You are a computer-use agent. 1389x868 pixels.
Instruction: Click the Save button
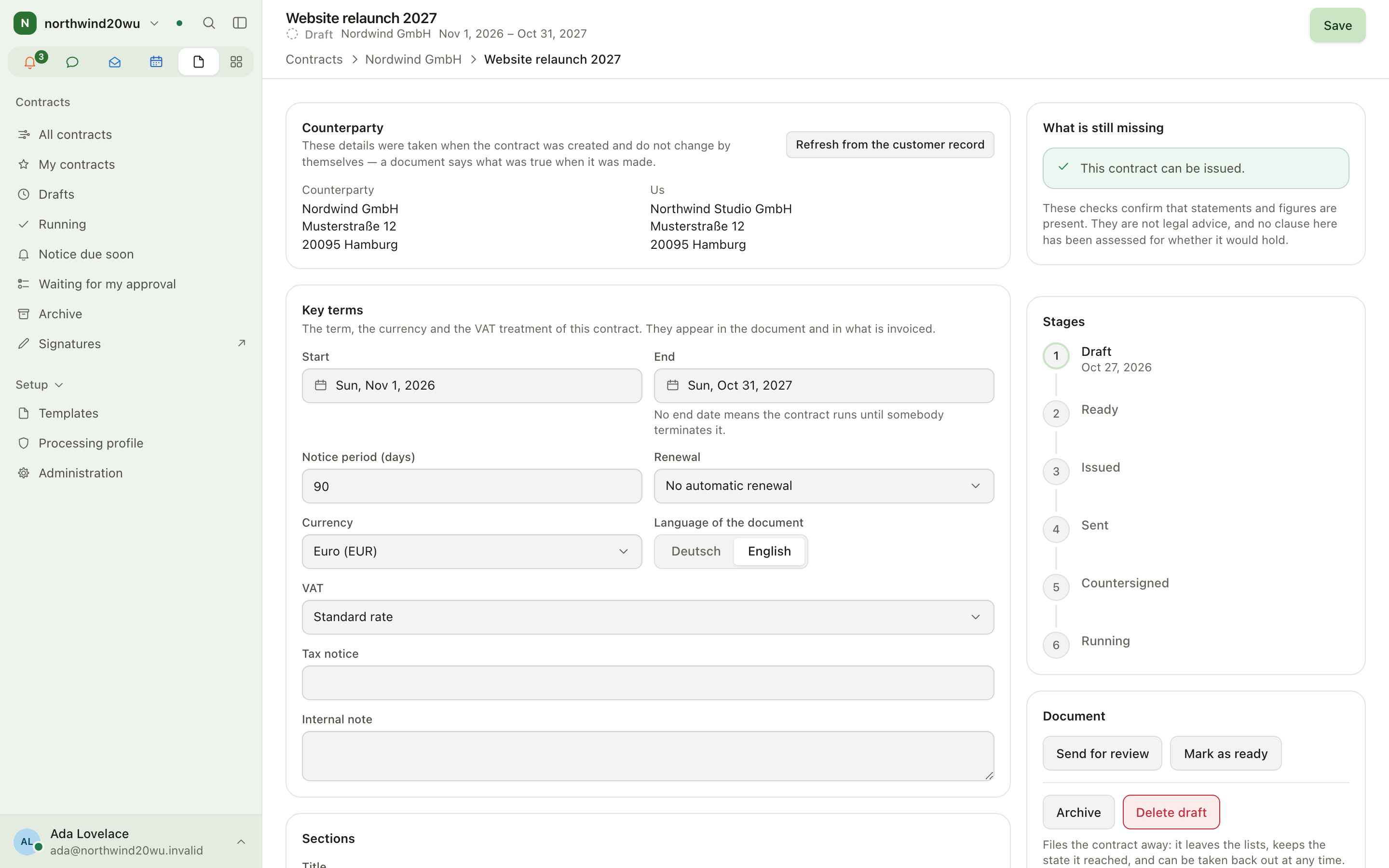(1337, 25)
